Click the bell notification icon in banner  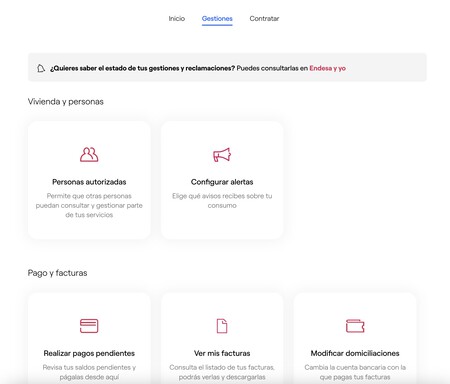(41, 68)
